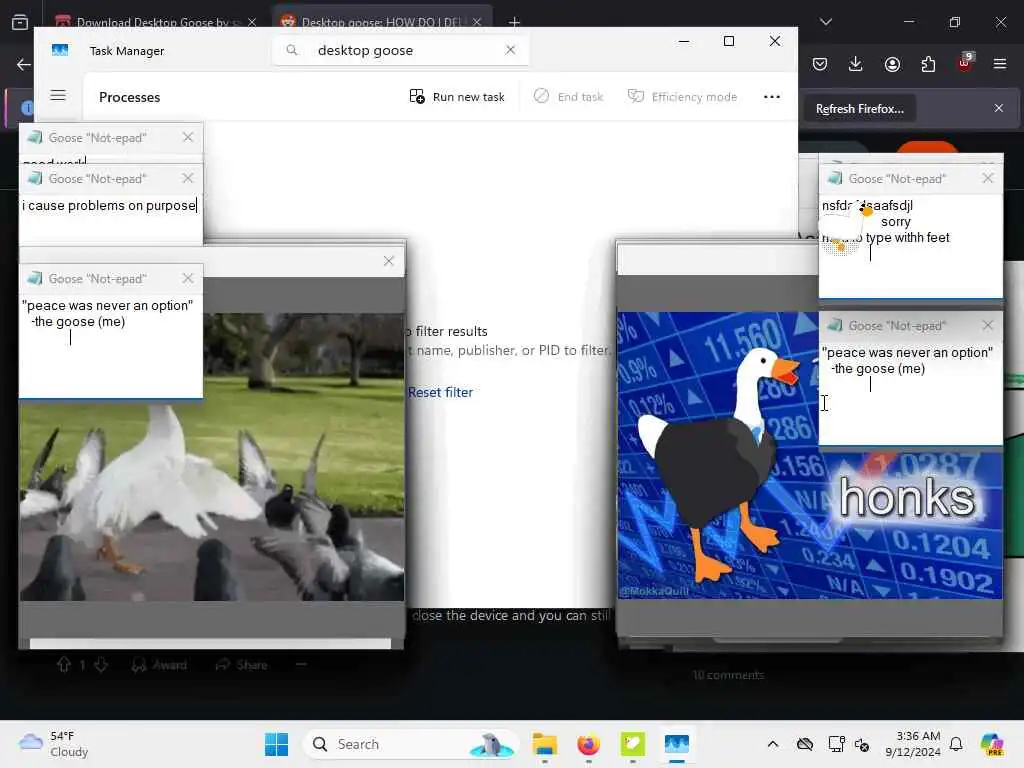
Task: Close the 'type withh feet' Not-epad window
Action: pyautogui.click(x=987, y=178)
